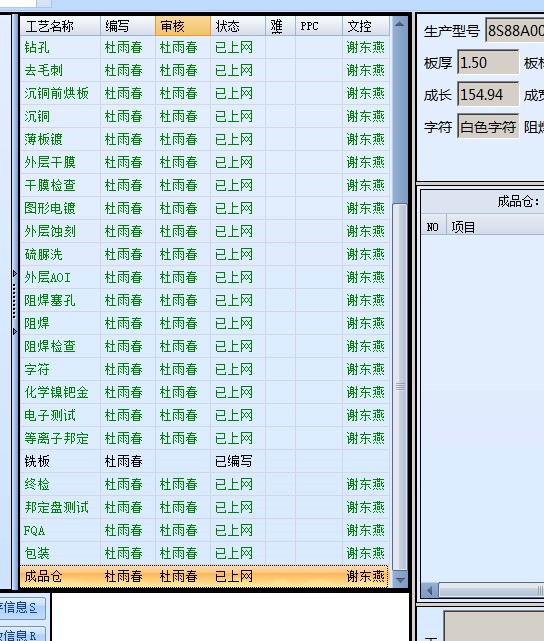Sort by 工艺名称 column header

point(60,26)
